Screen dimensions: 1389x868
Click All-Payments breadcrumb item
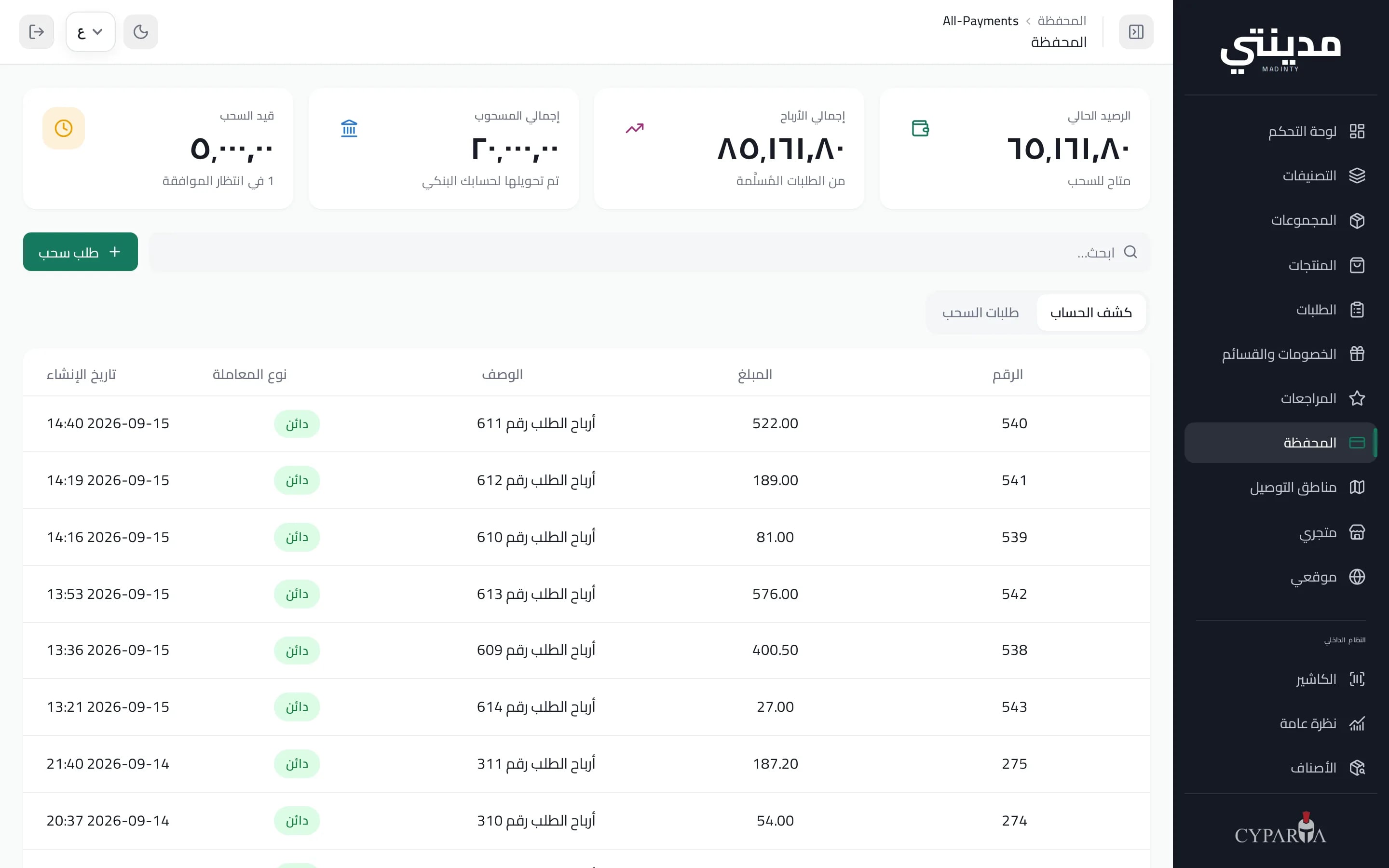[980, 21]
